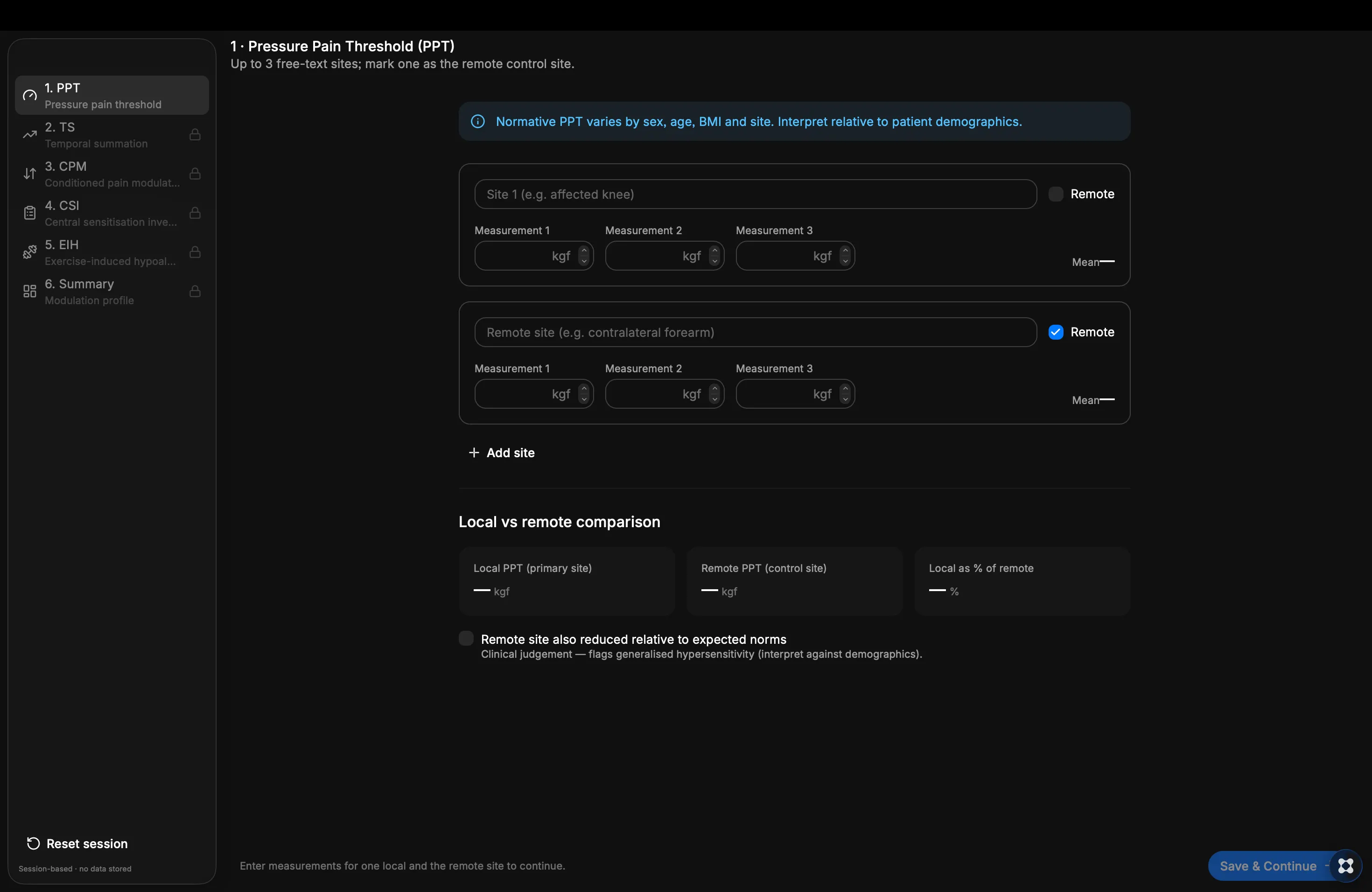Open step 5. EIH in sidebar
Viewport: 1372px width, 892px height.
112,252
